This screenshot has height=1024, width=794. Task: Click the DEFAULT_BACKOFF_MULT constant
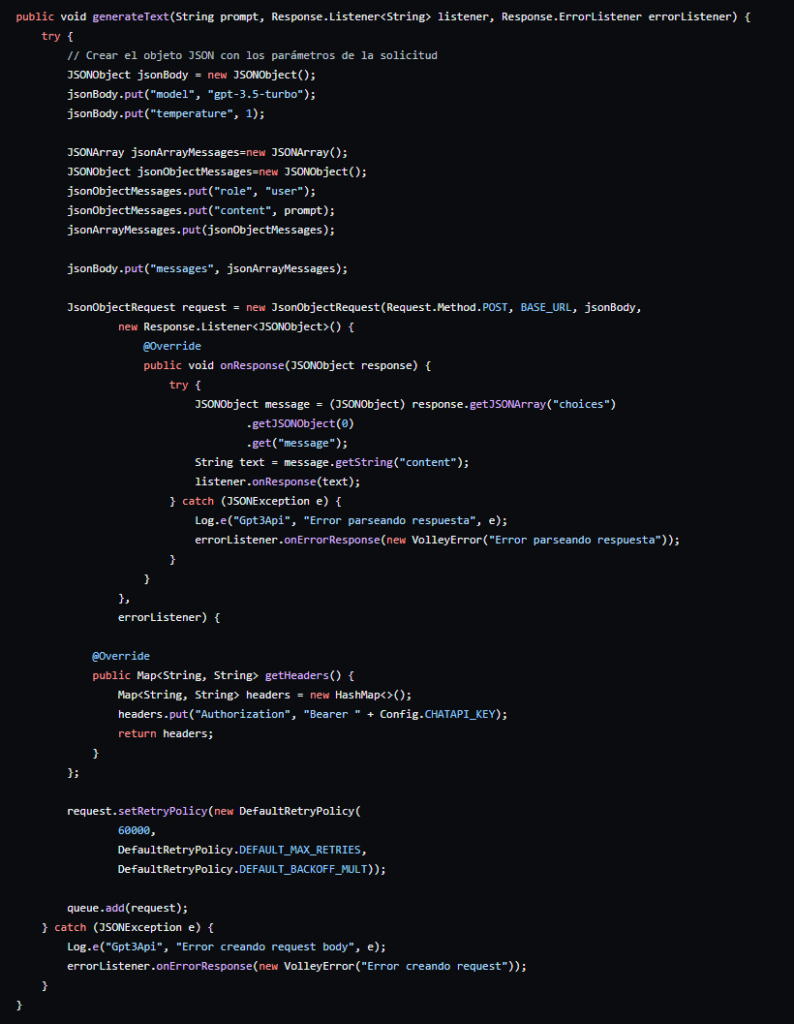[x=308, y=869]
